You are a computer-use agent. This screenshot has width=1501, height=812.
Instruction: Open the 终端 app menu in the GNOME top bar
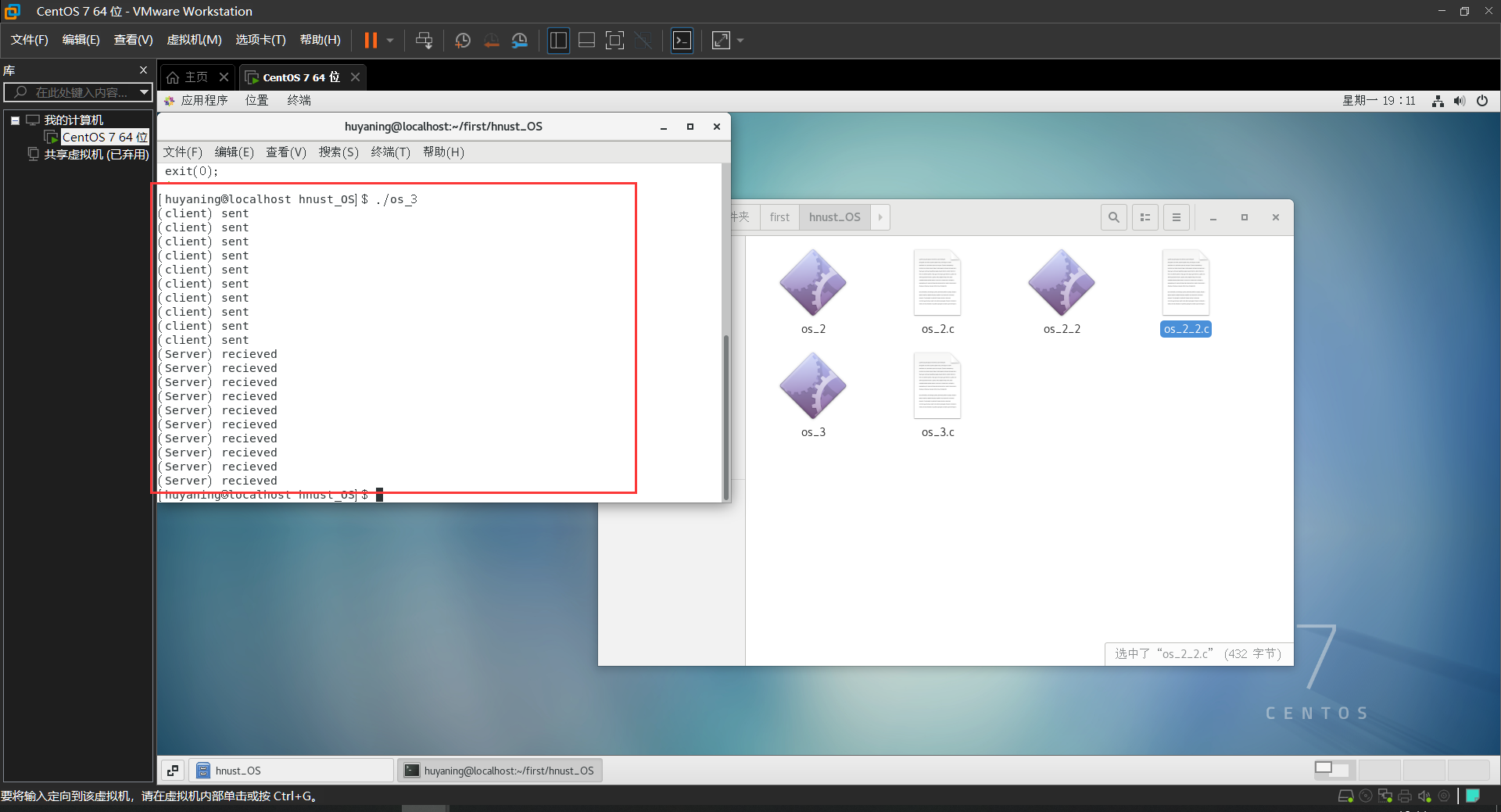coord(299,100)
